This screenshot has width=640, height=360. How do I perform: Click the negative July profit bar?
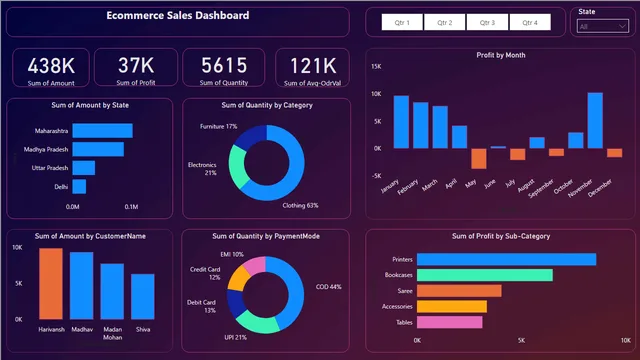click(518, 154)
